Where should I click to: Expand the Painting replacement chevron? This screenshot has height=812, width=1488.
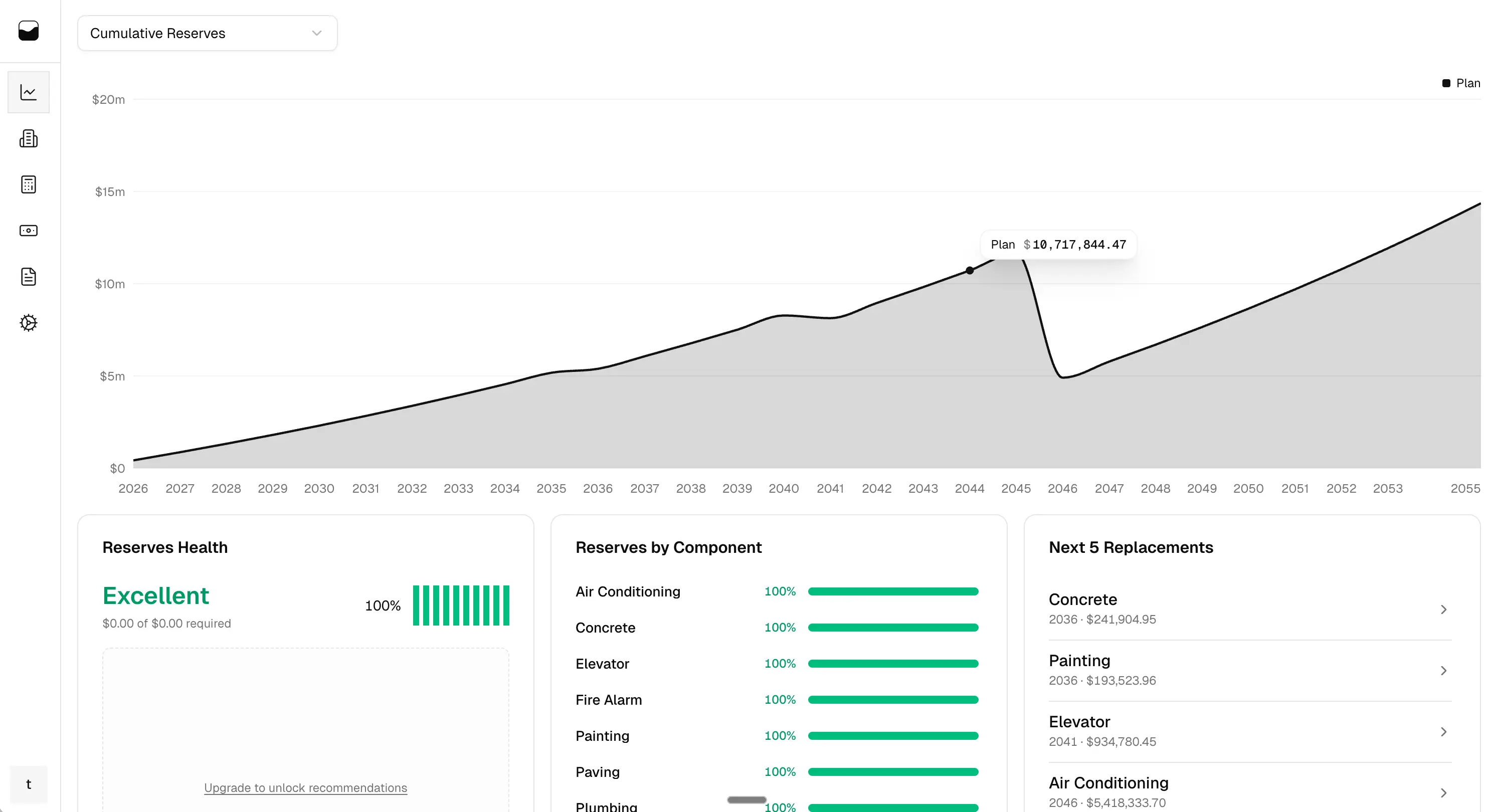pos(1443,671)
